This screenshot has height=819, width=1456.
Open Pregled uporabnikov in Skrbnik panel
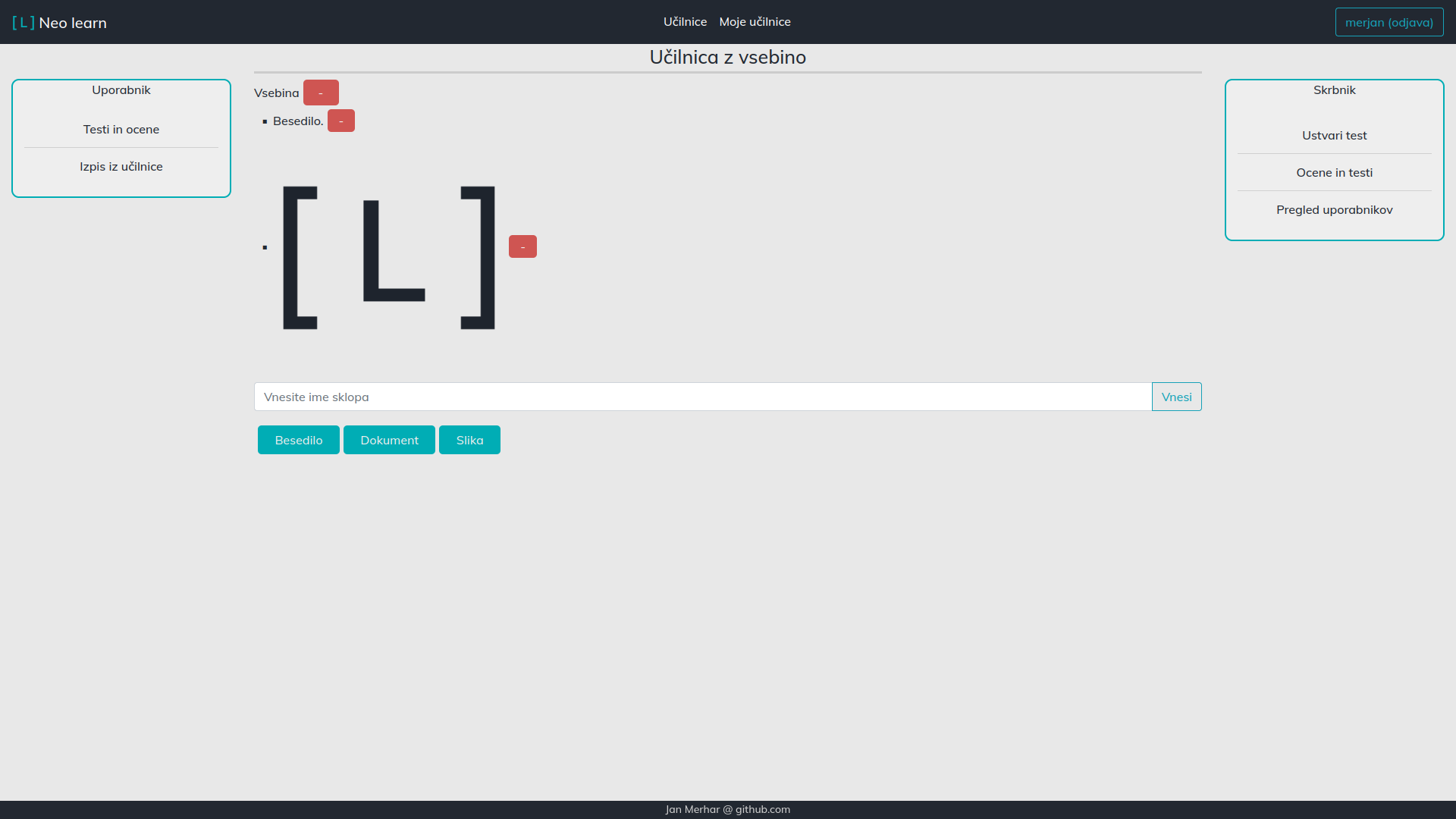tap(1334, 210)
